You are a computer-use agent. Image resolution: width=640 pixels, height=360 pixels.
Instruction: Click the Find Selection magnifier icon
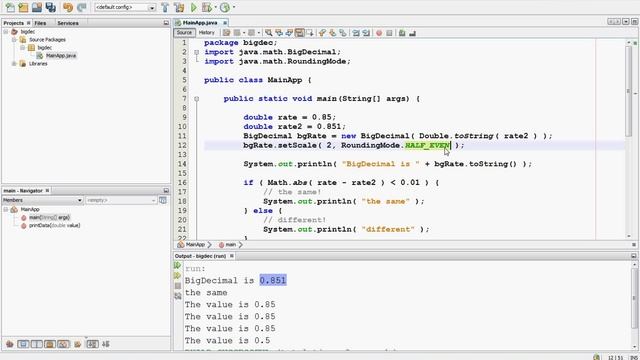[269, 33]
